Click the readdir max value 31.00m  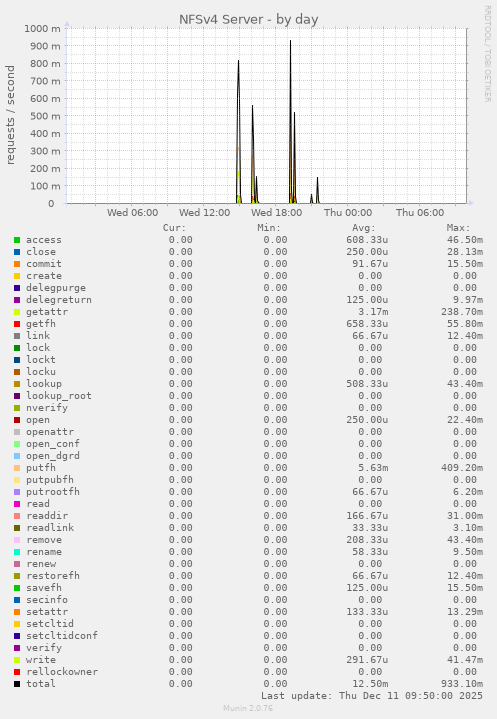465,516
